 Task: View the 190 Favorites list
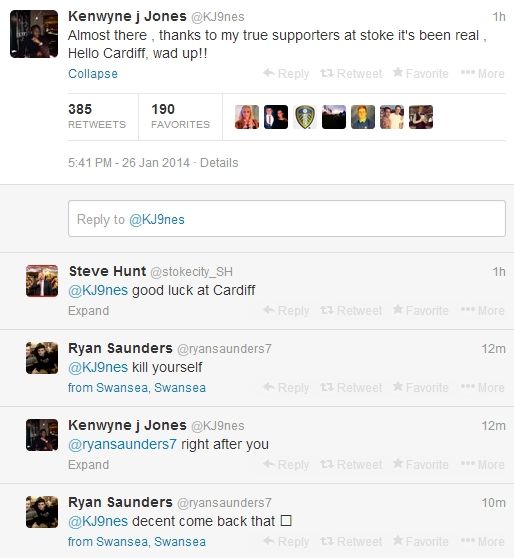point(180,116)
